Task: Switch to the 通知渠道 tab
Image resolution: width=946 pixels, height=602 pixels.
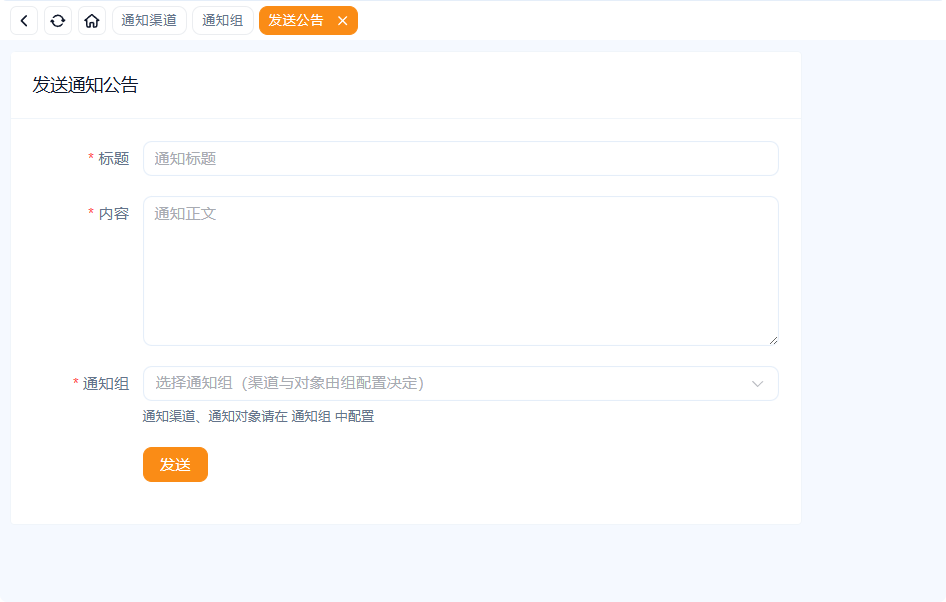Action: (x=149, y=21)
